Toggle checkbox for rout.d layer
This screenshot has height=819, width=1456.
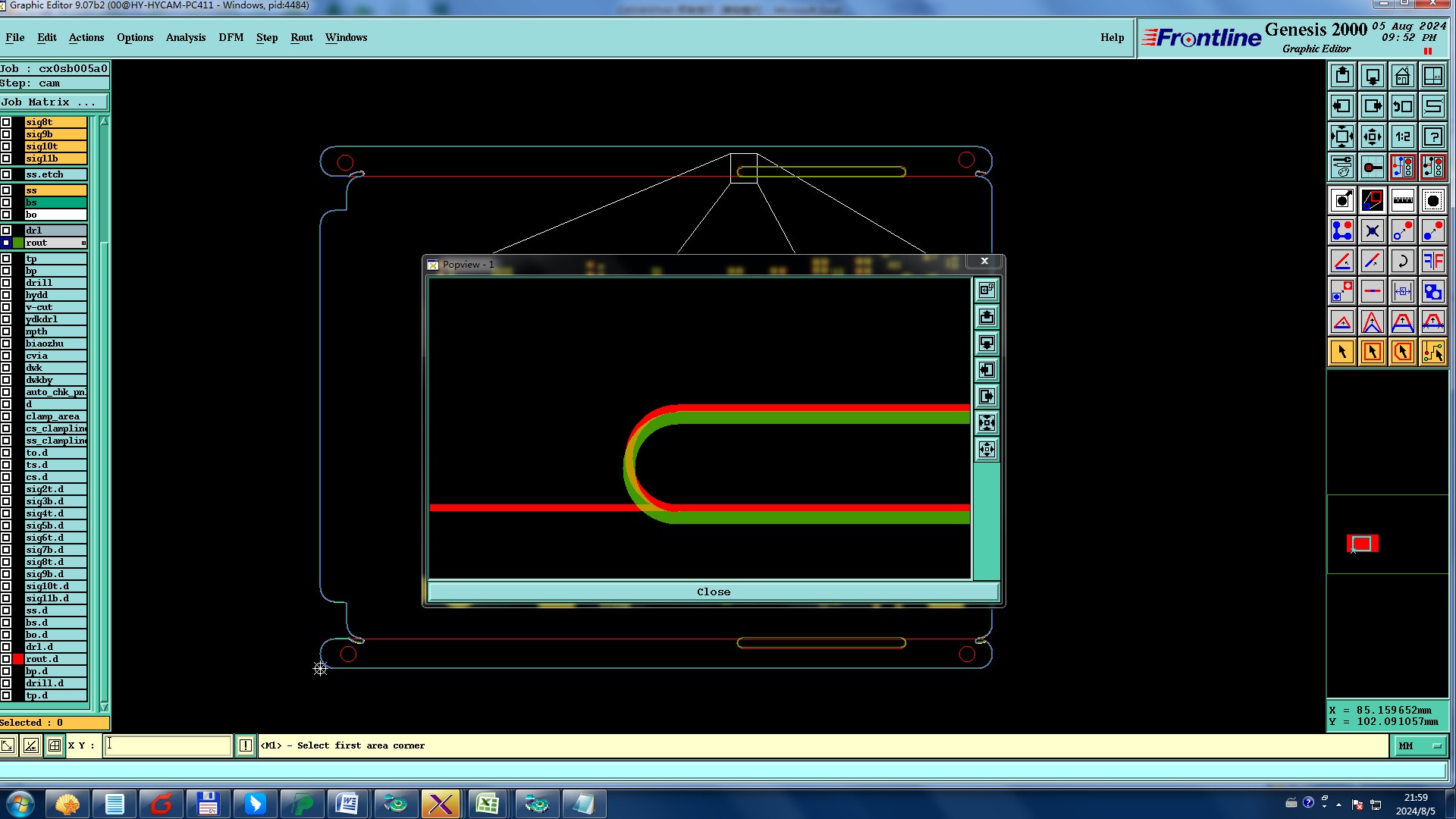click(6, 659)
